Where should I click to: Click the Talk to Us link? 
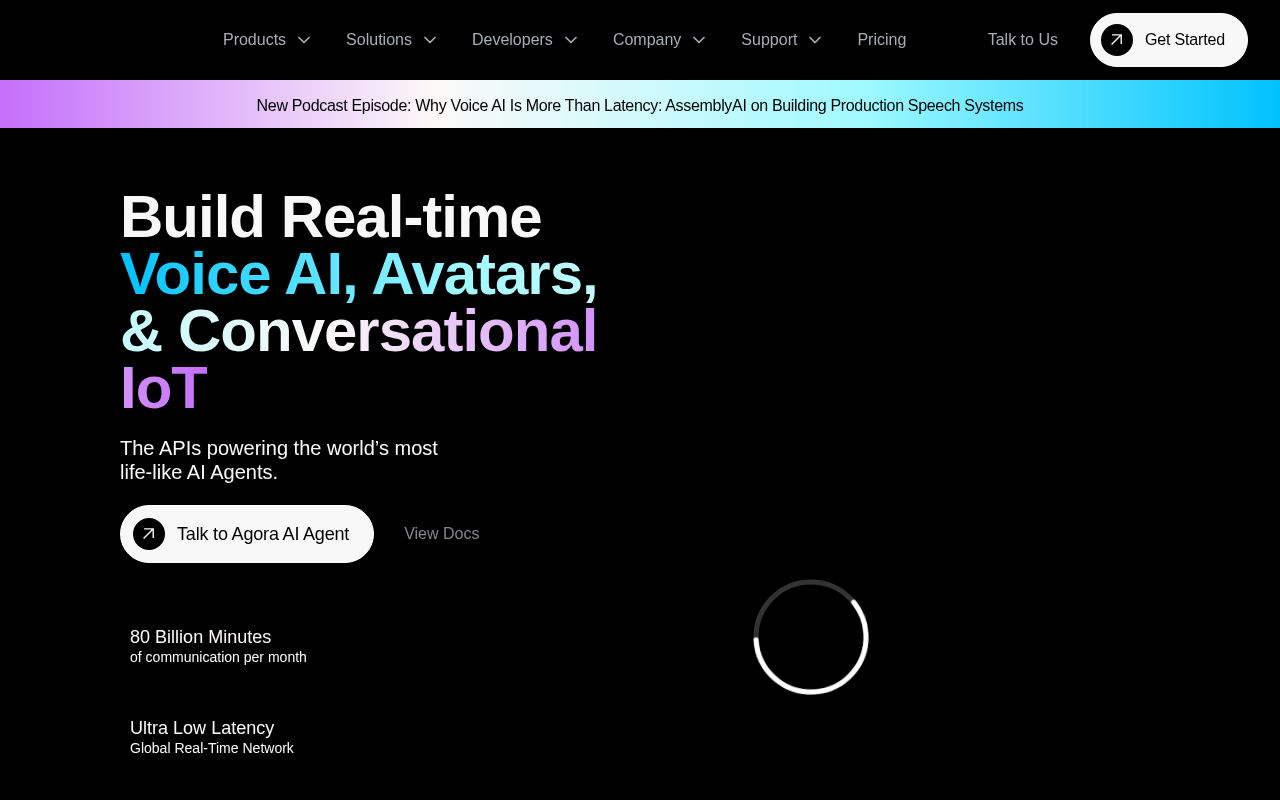click(1023, 40)
